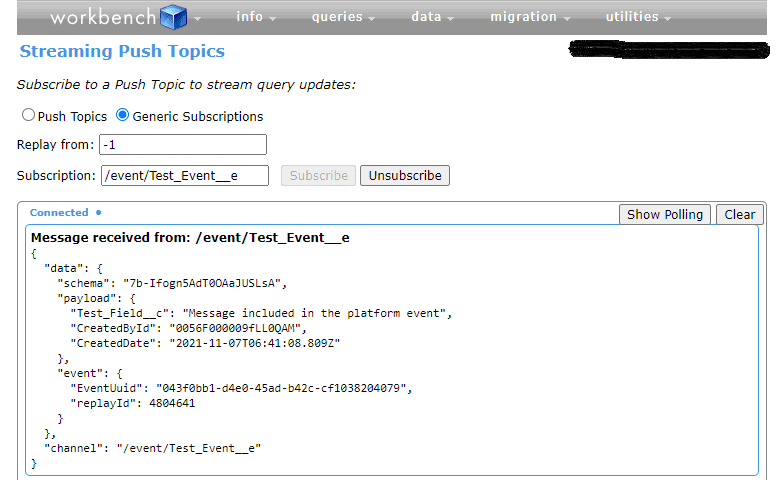This screenshot has width=779, height=480.
Task: Click the replayId 4804641 value
Action: coord(172,403)
